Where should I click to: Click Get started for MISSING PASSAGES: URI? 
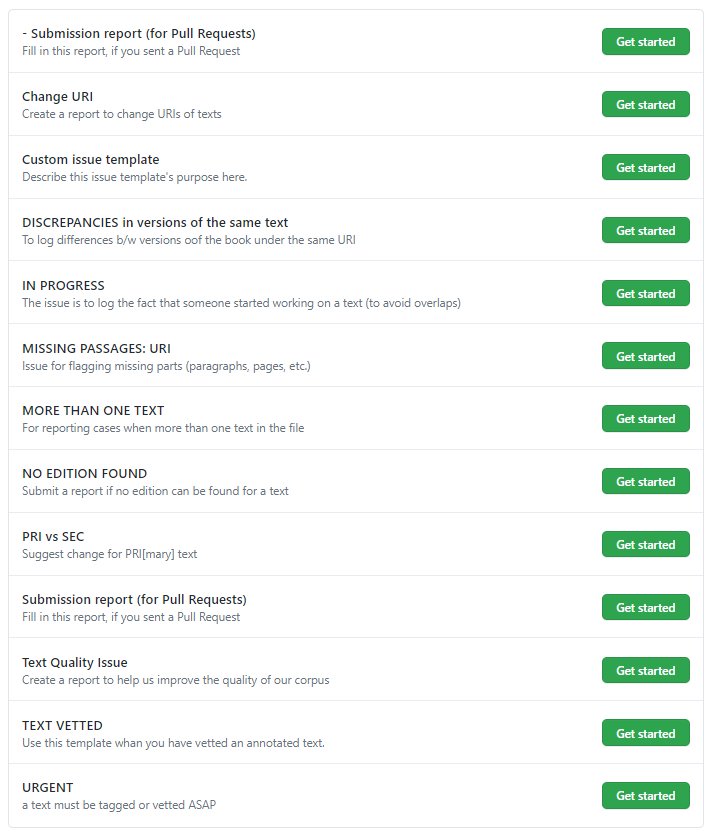pos(645,357)
